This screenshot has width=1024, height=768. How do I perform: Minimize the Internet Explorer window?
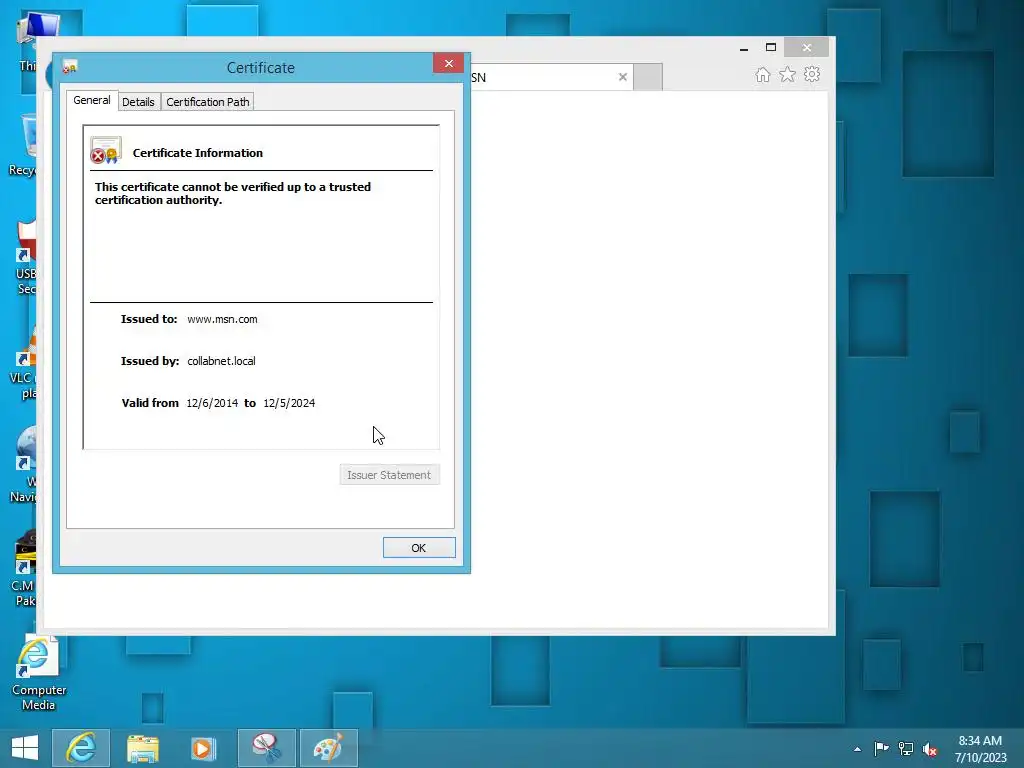(744, 48)
